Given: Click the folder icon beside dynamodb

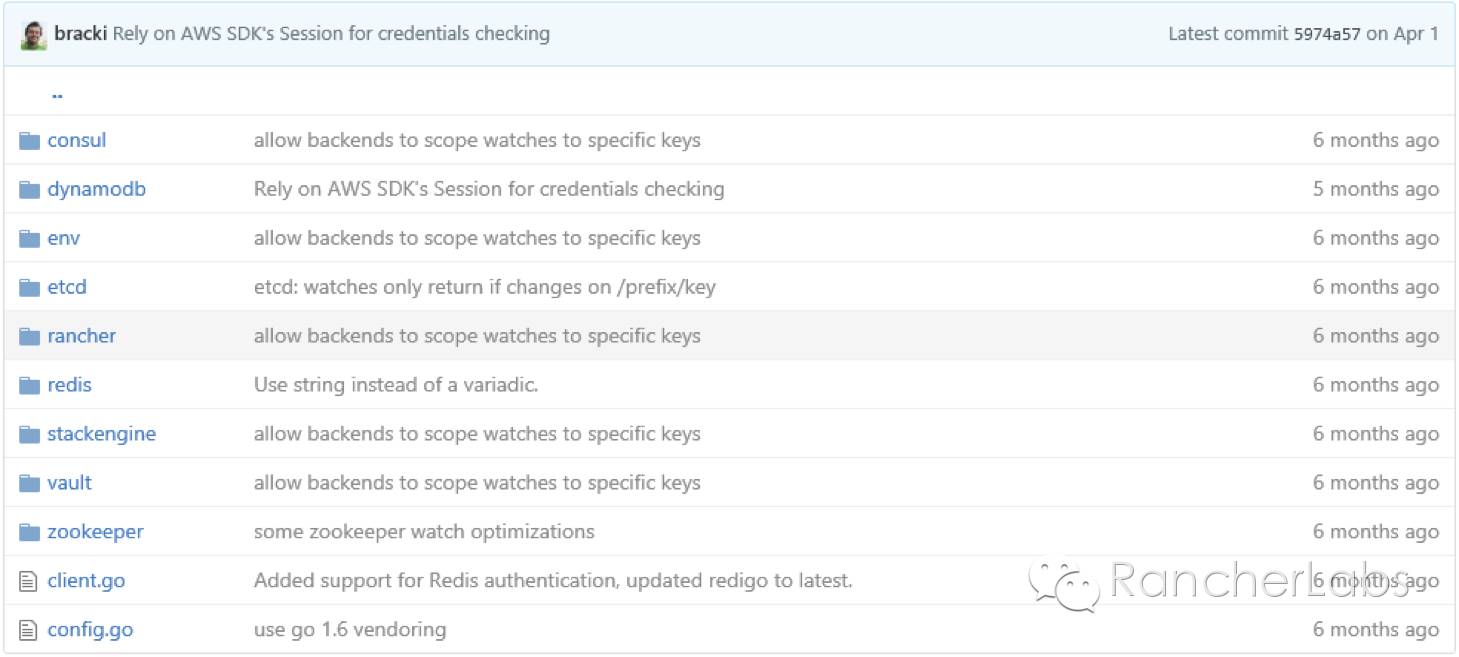Looking at the screenshot, I should click(x=29, y=190).
